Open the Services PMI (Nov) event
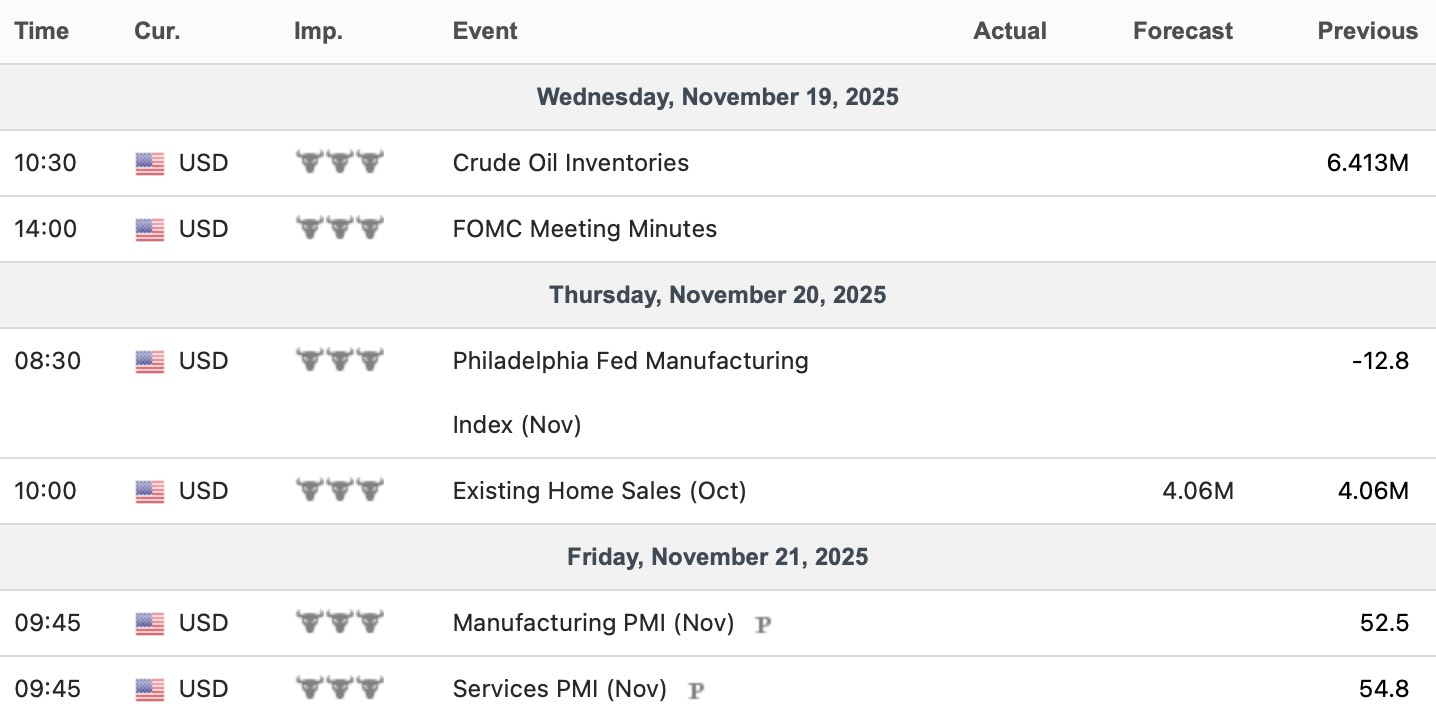This screenshot has height=718, width=1436. click(559, 689)
